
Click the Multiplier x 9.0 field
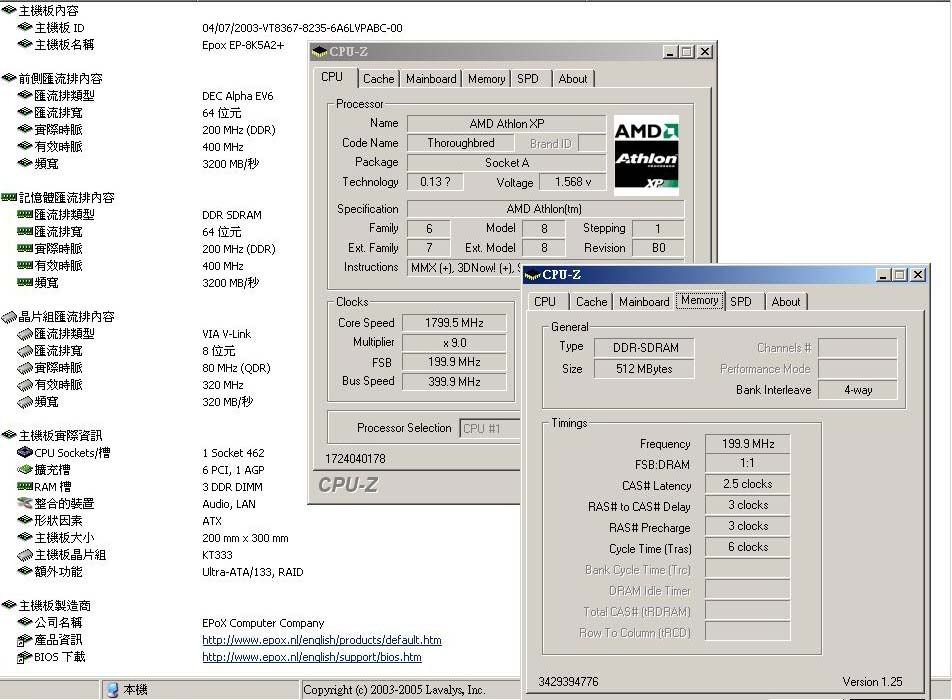pyautogui.click(x=454, y=343)
